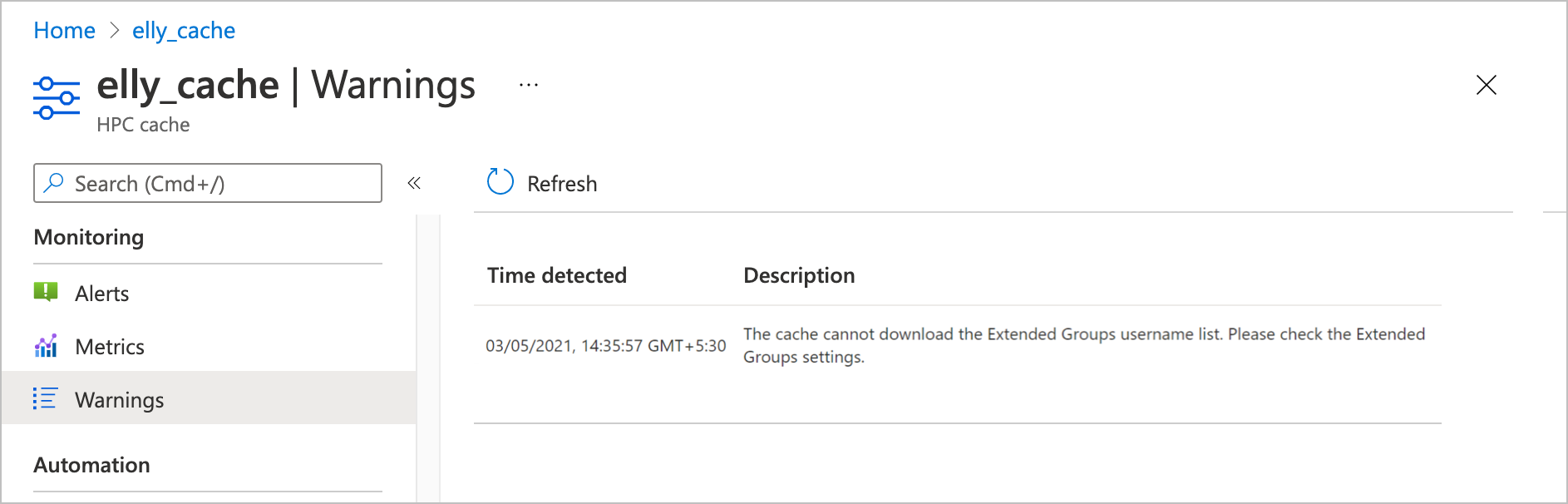Screen dimensions: 1568x504
Task: Open the more options ellipsis menu
Action: 528,83
